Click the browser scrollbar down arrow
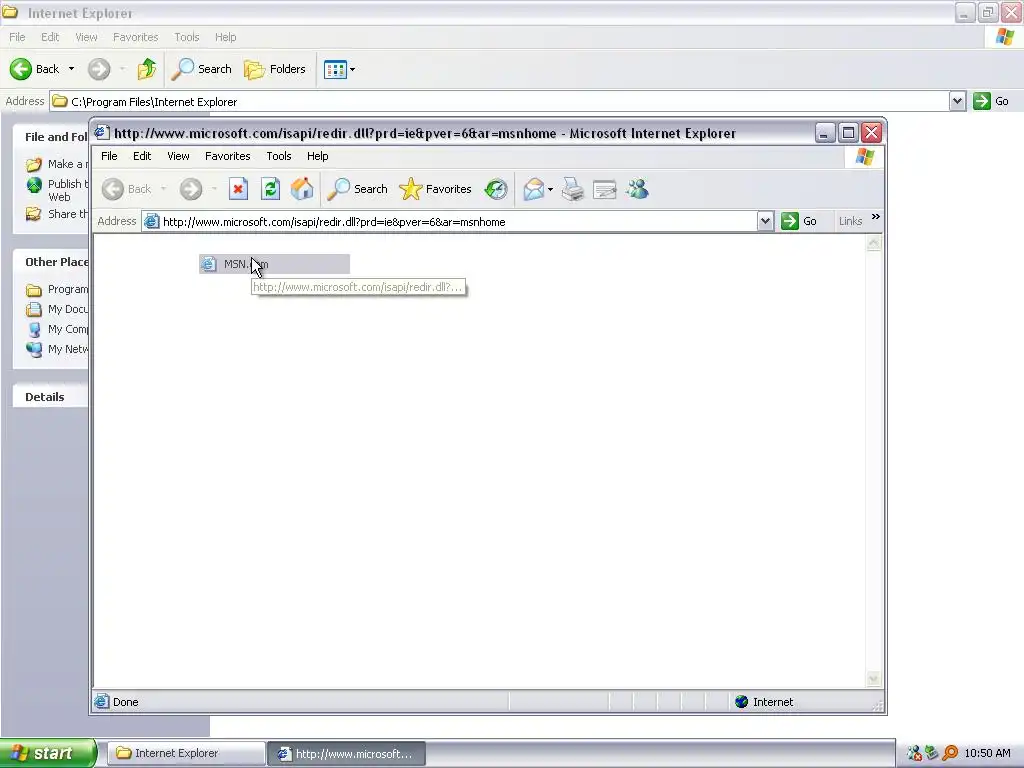The width and height of the screenshot is (1024, 768). 873,679
